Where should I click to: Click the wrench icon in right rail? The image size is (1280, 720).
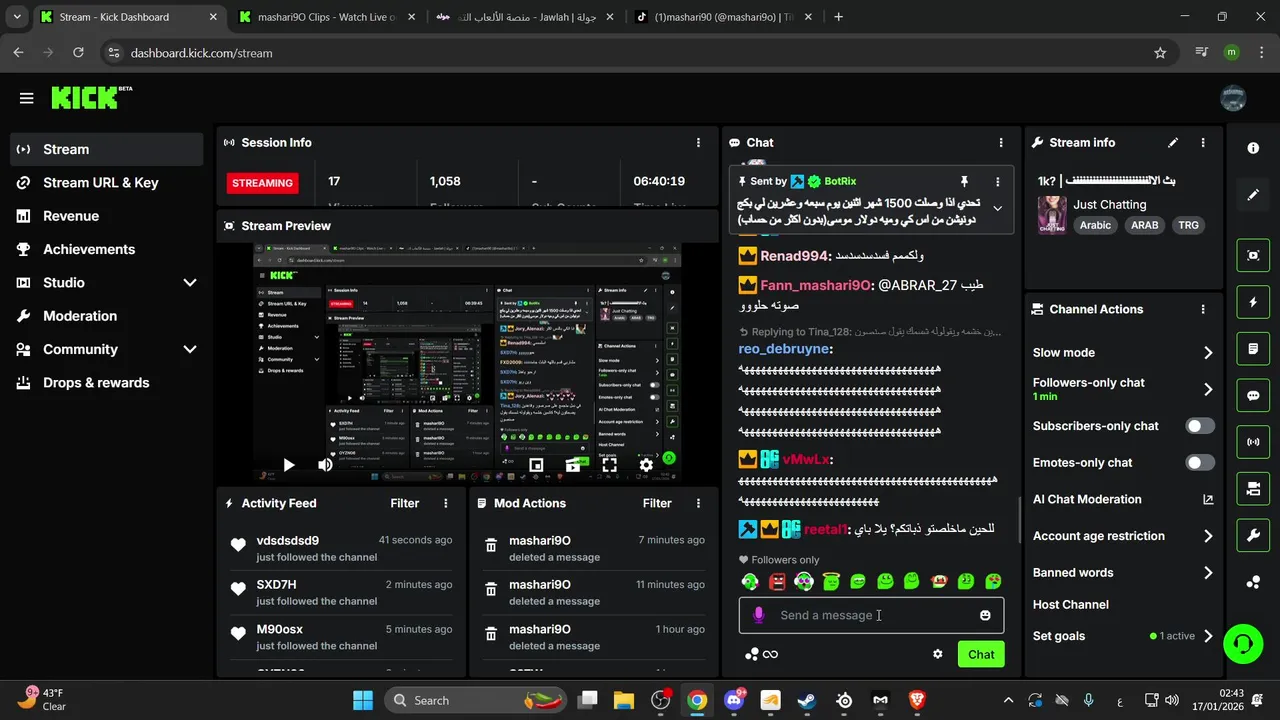(1253, 535)
